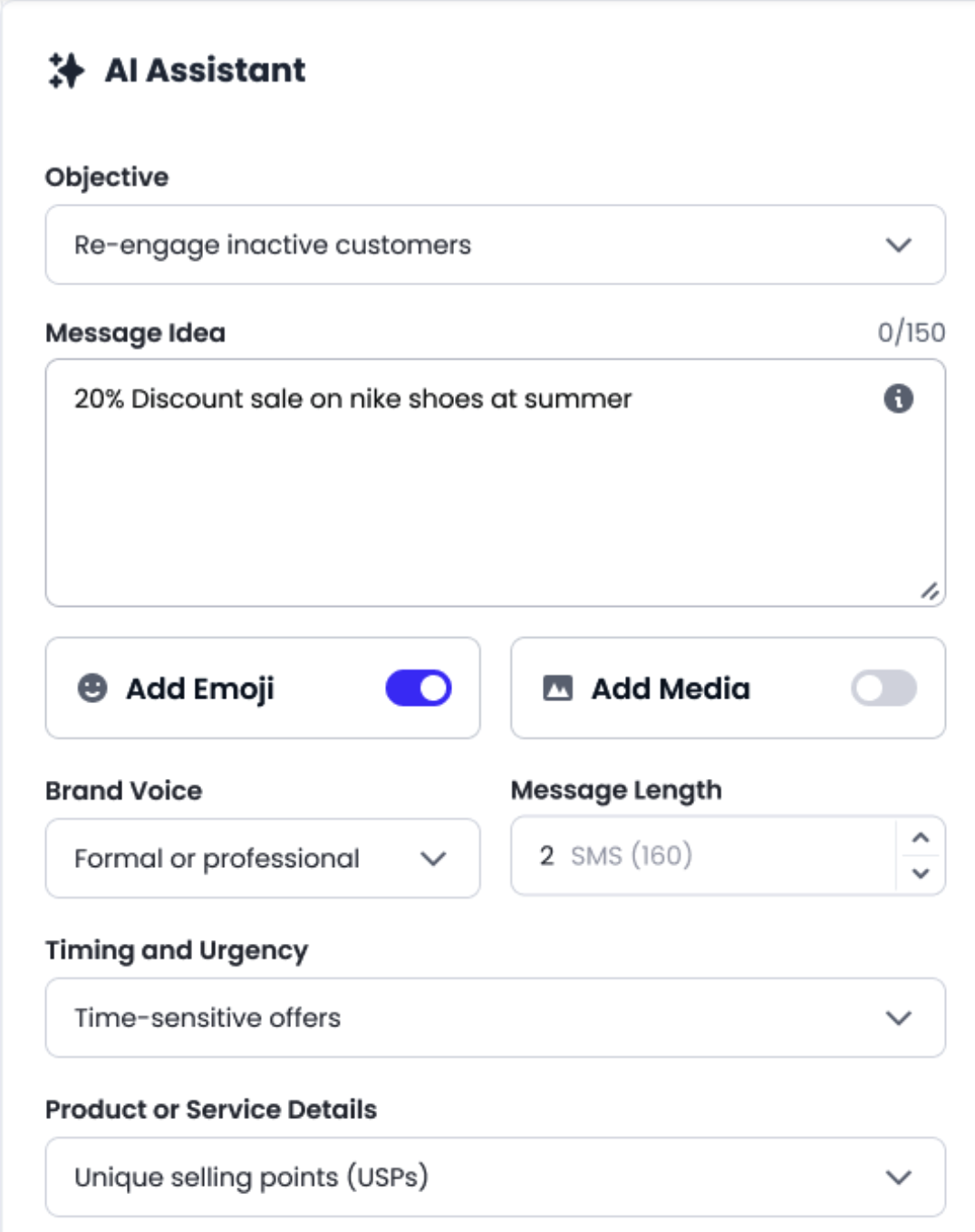Increase Message Length with the up arrow

[921, 838]
